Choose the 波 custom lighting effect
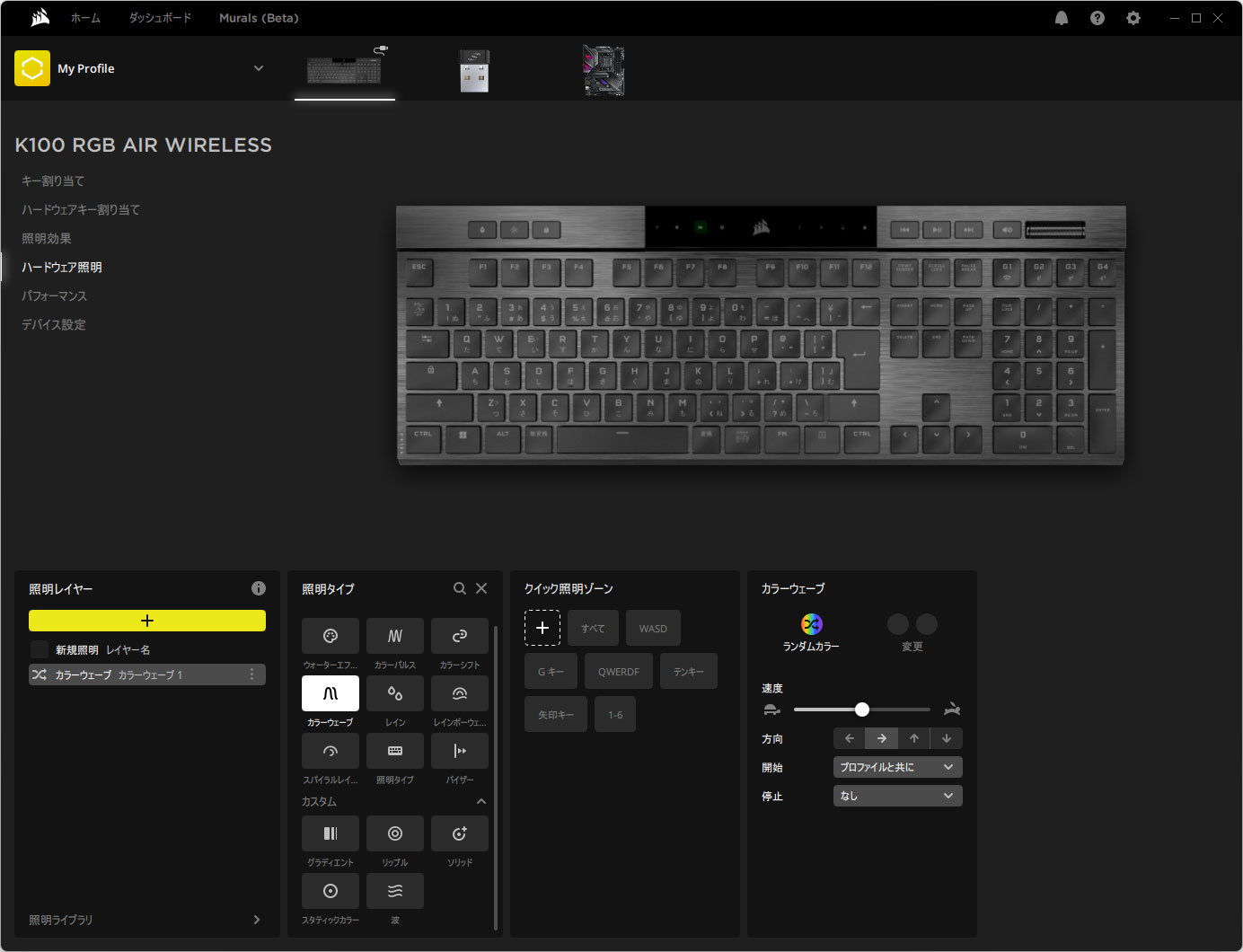1243x952 pixels. click(x=395, y=891)
